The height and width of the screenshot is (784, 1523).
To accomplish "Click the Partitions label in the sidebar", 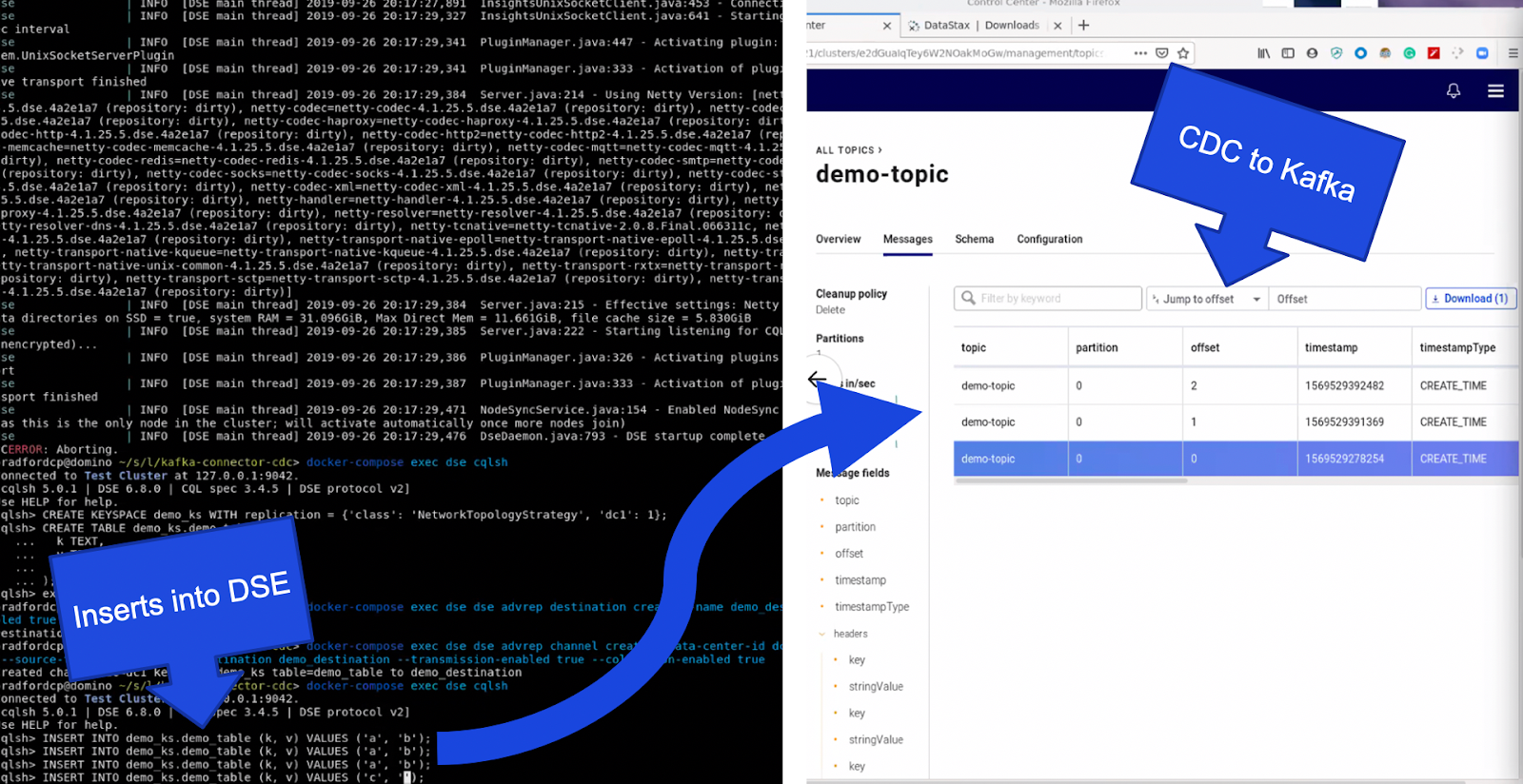I will click(x=840, y=339).
